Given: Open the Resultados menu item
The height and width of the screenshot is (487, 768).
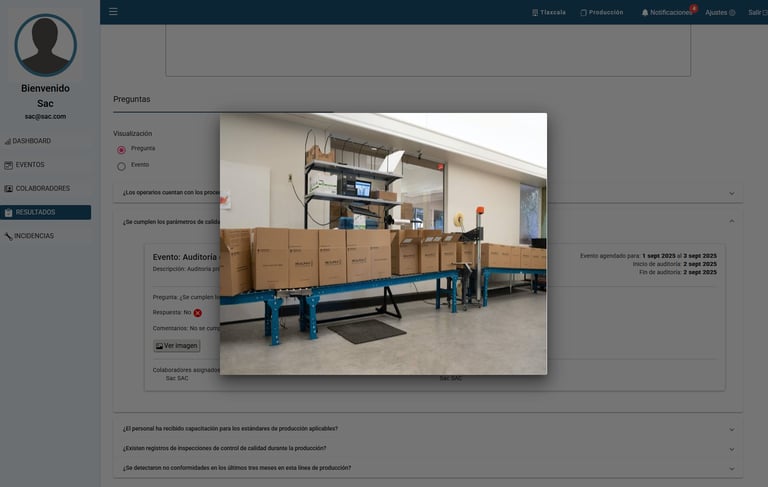Looking at the screenshot, I should (x=46, y=212).
